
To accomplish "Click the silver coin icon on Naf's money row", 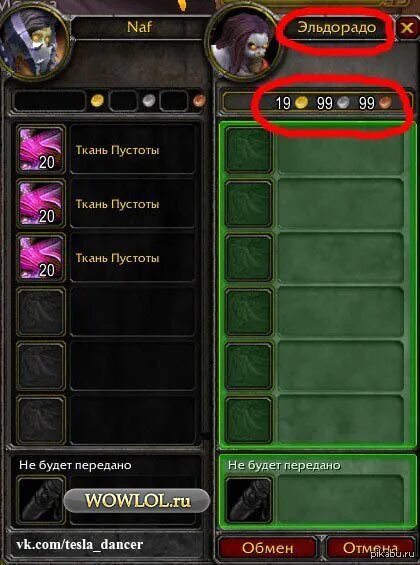I will click(148, 101).
